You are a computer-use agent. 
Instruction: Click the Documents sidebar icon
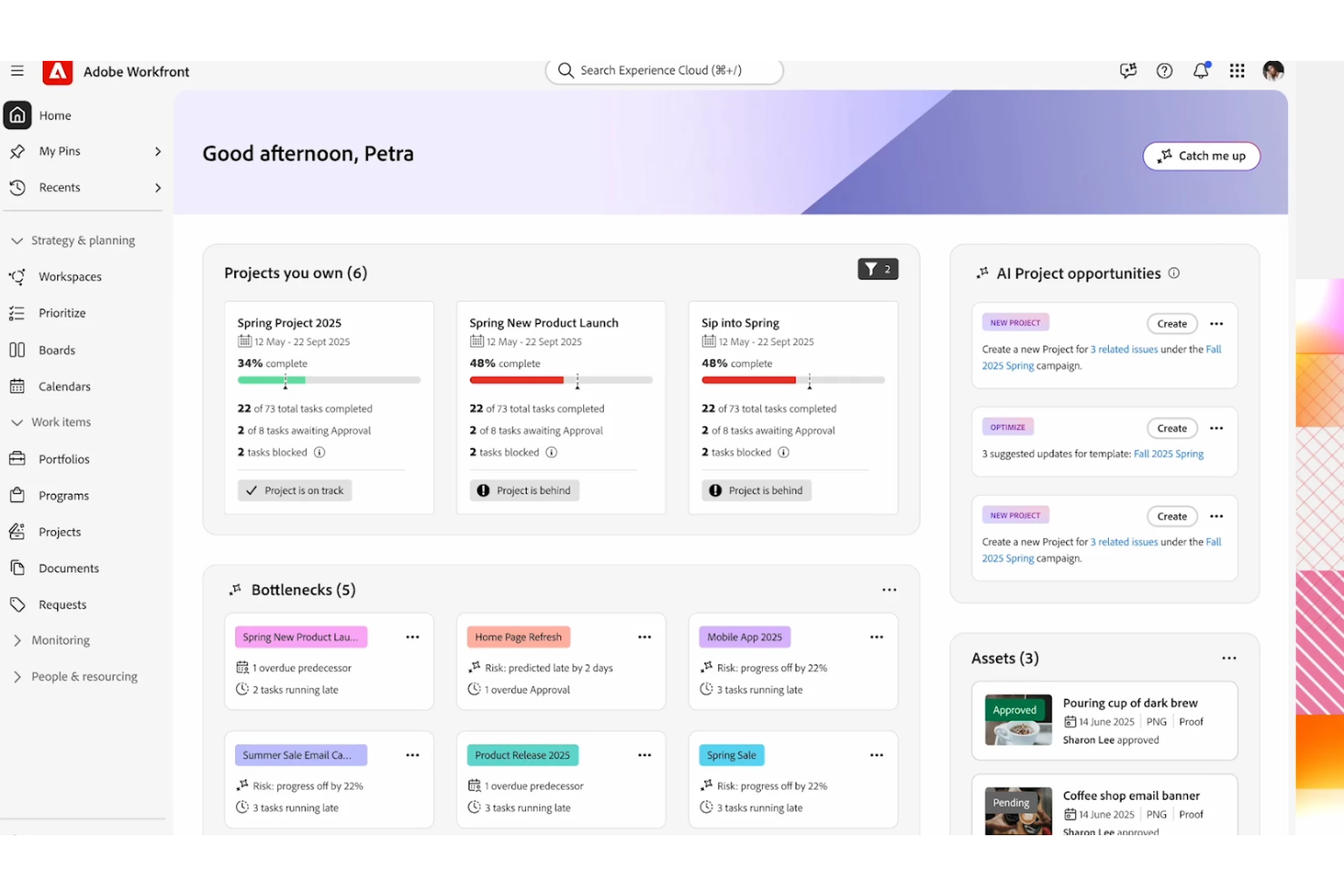(x=17, y=568)
